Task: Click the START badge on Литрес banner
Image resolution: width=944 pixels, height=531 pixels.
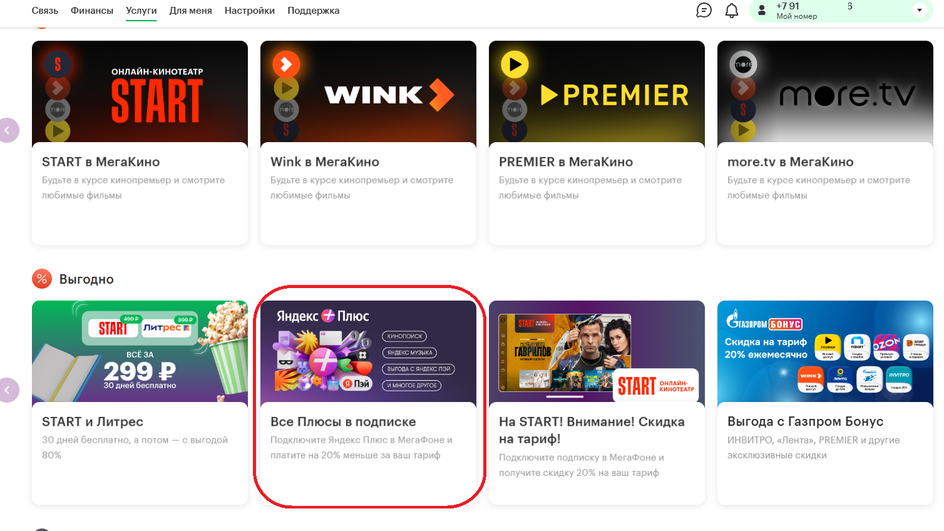Action: click(113, 328)
